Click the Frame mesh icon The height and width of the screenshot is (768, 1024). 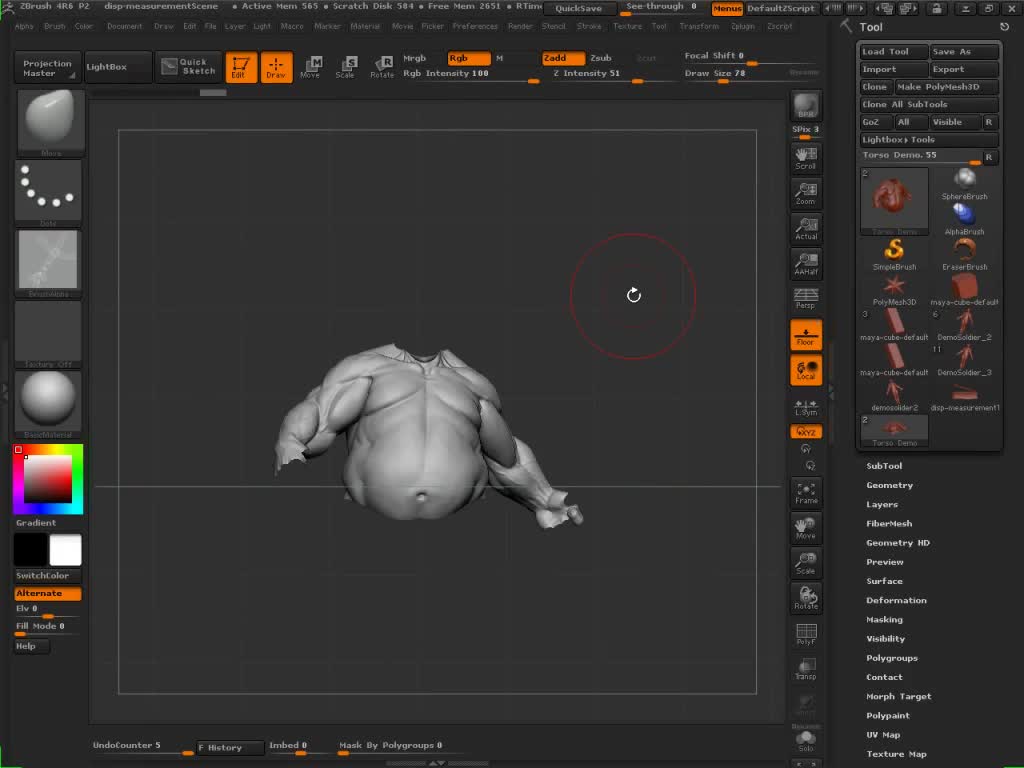pos(806,493)
